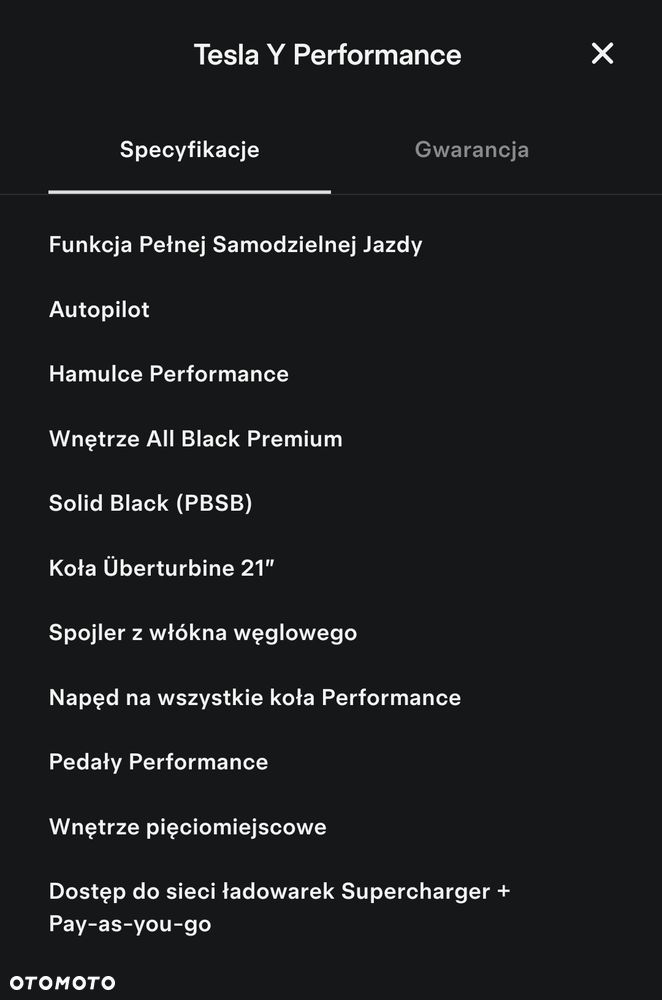Switch to the Gwarancja tab
This screenshot has width=662, height=1000.
[x=471, y=150]
